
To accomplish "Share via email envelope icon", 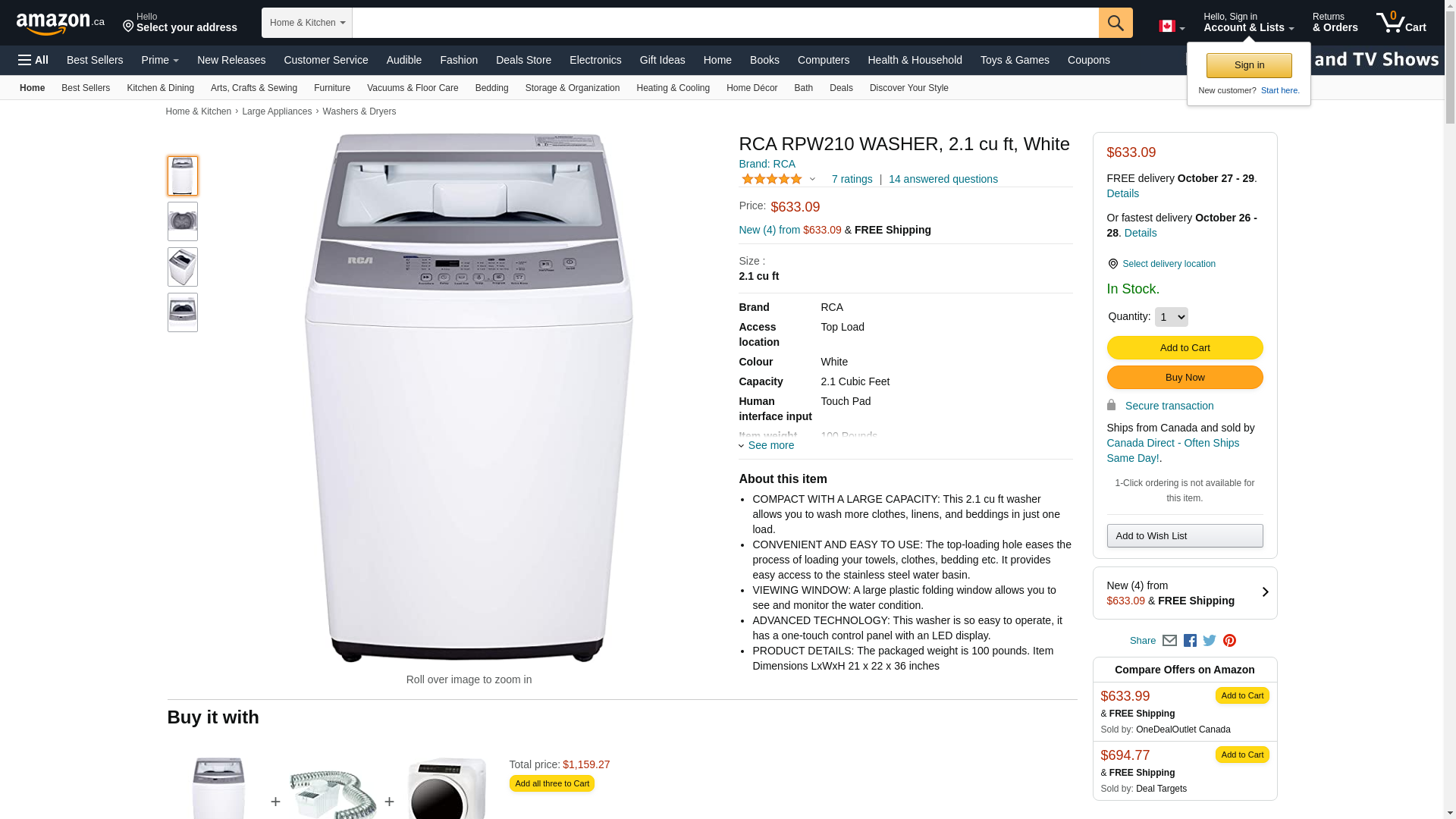I will click(1169, 641).
